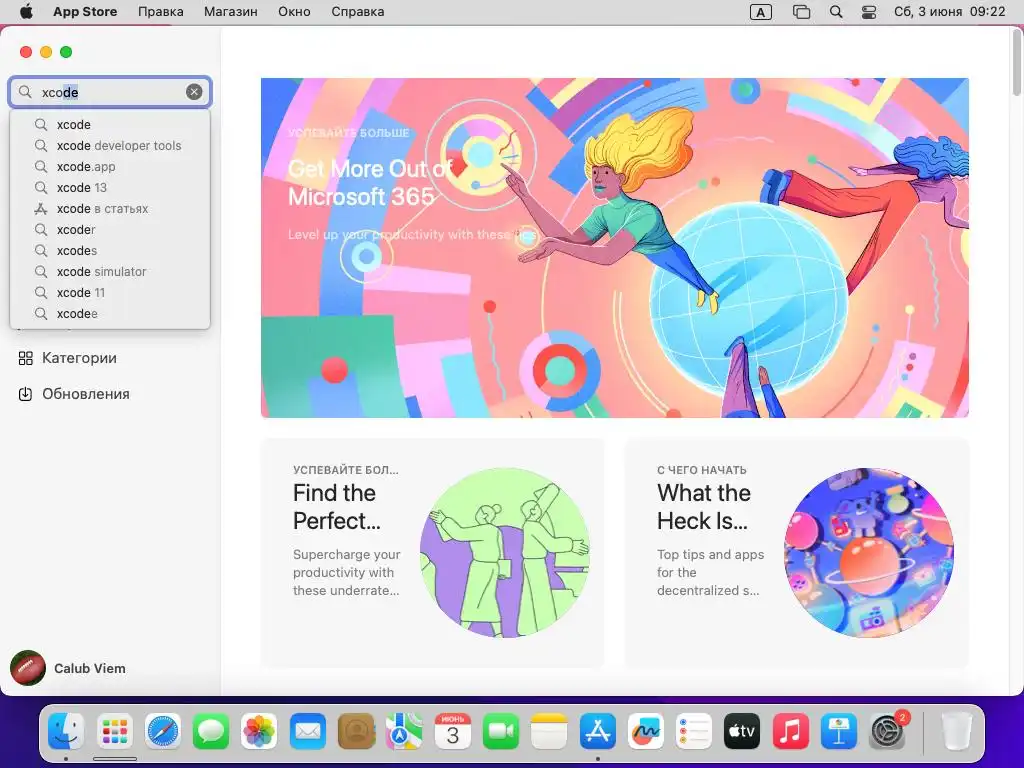Select 'xcode 13' suggestion
1024x768 pixels.
(x=110, y=187)
